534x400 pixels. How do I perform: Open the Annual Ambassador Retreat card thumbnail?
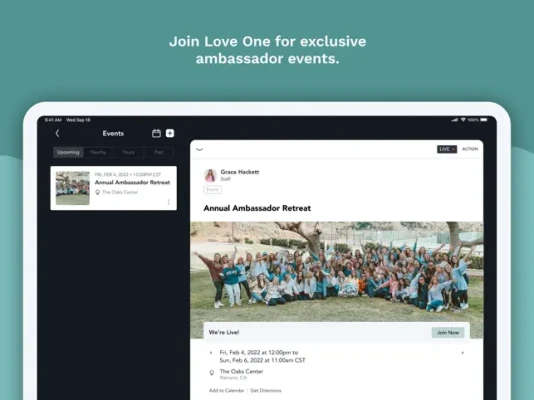tap(73, 188)
